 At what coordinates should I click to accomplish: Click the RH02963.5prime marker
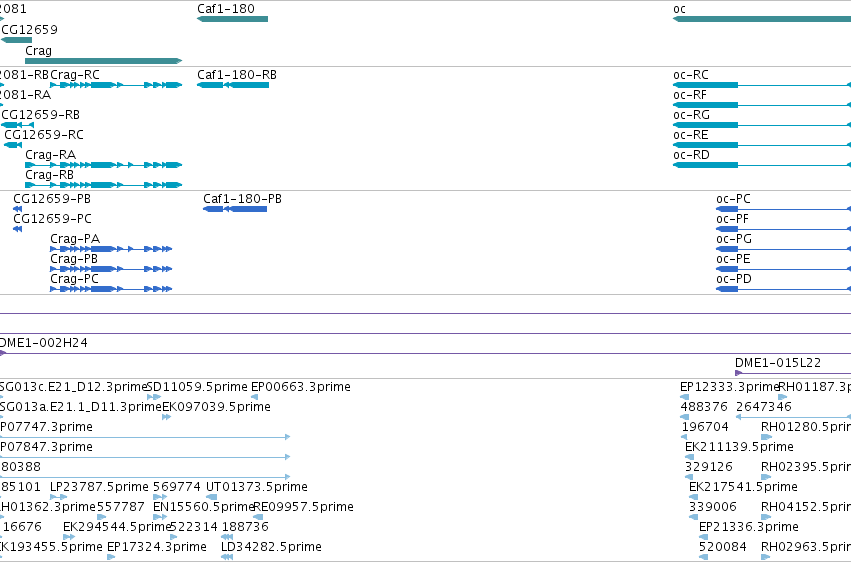(766, 557)
